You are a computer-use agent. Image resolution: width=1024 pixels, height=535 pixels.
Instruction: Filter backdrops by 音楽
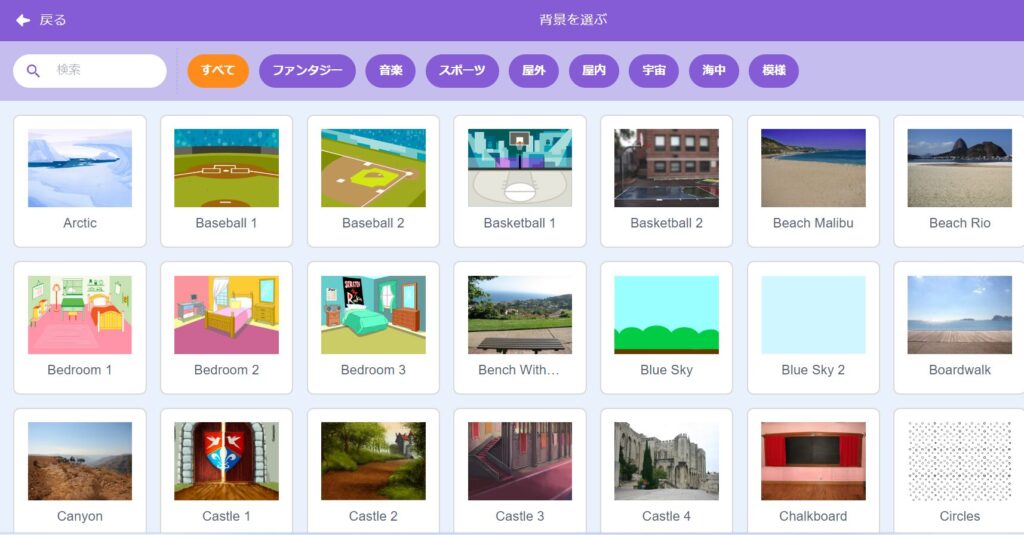[x=391, y=71]
